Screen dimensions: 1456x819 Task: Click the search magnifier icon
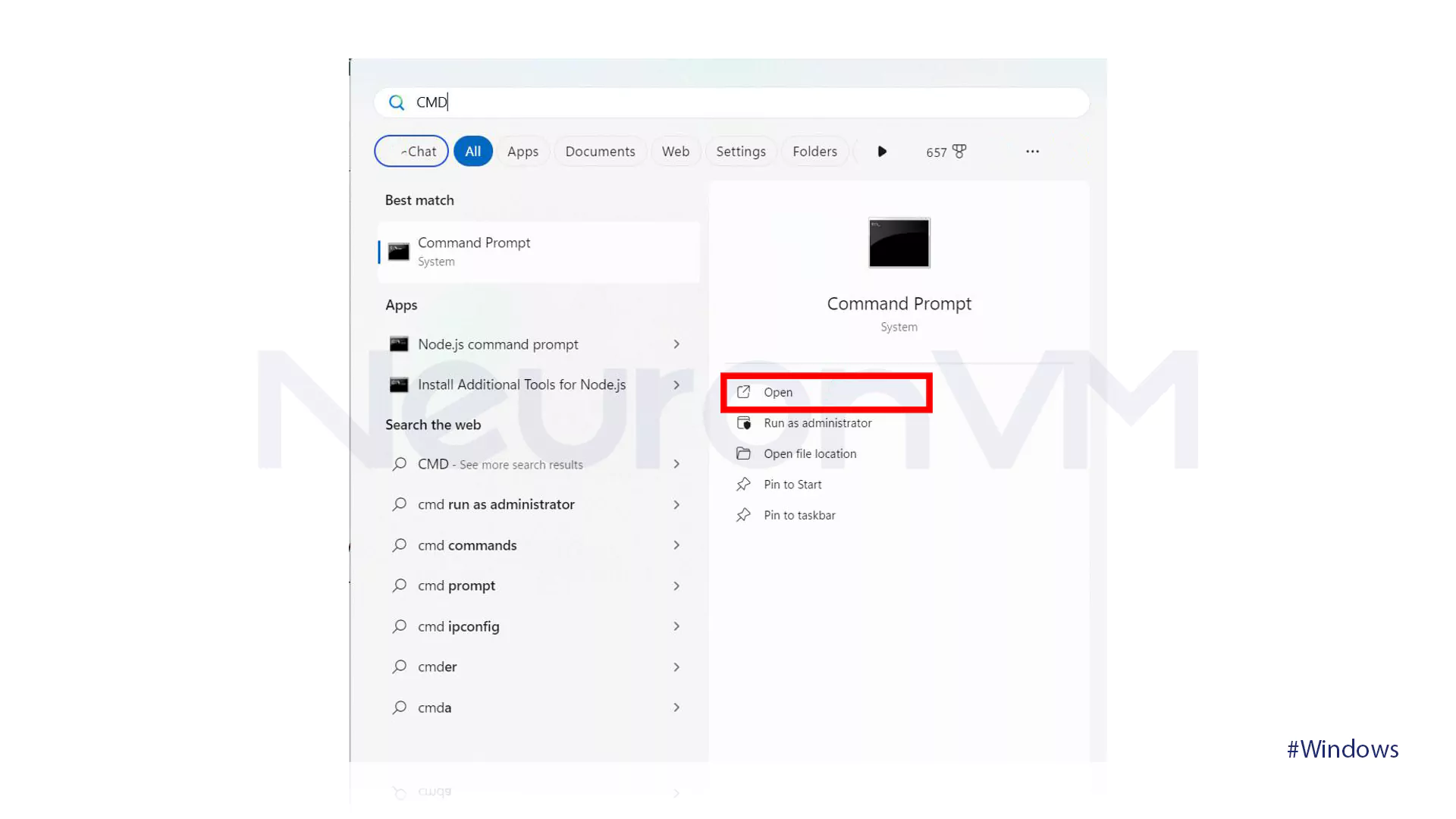point(397,101)
